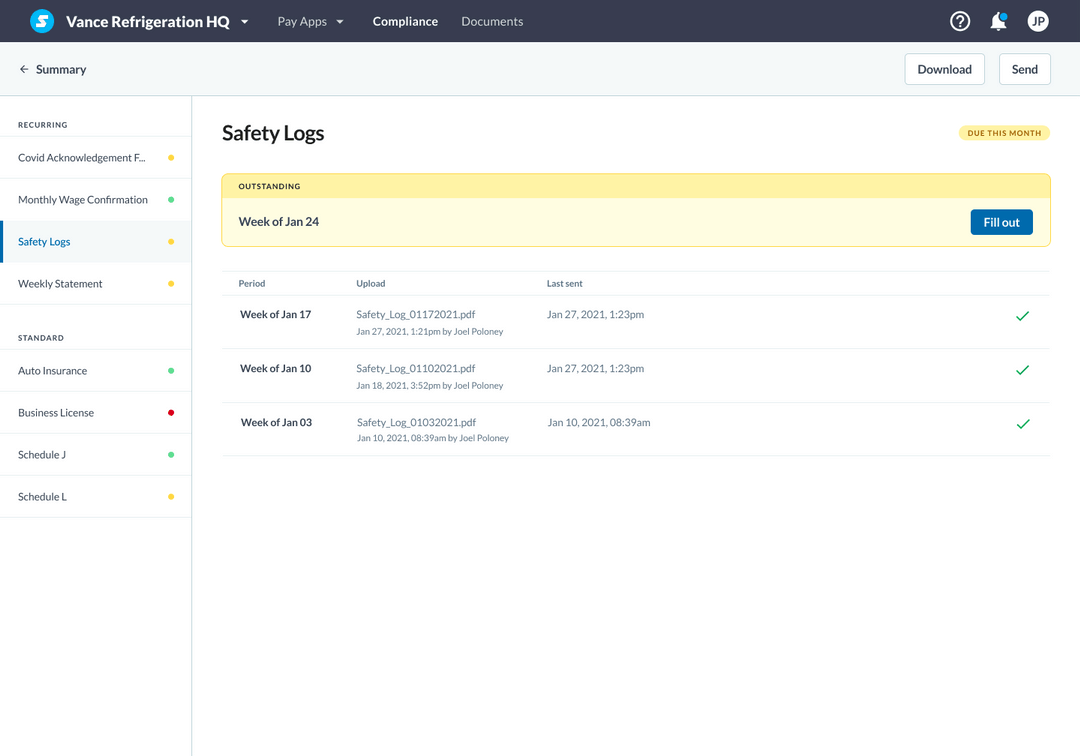Image resolution: width=1080 pixels, height=756 pixels.
Task: Expand the Vance Refrigeration HQ dropdown
Action: (x=242, y=20)
